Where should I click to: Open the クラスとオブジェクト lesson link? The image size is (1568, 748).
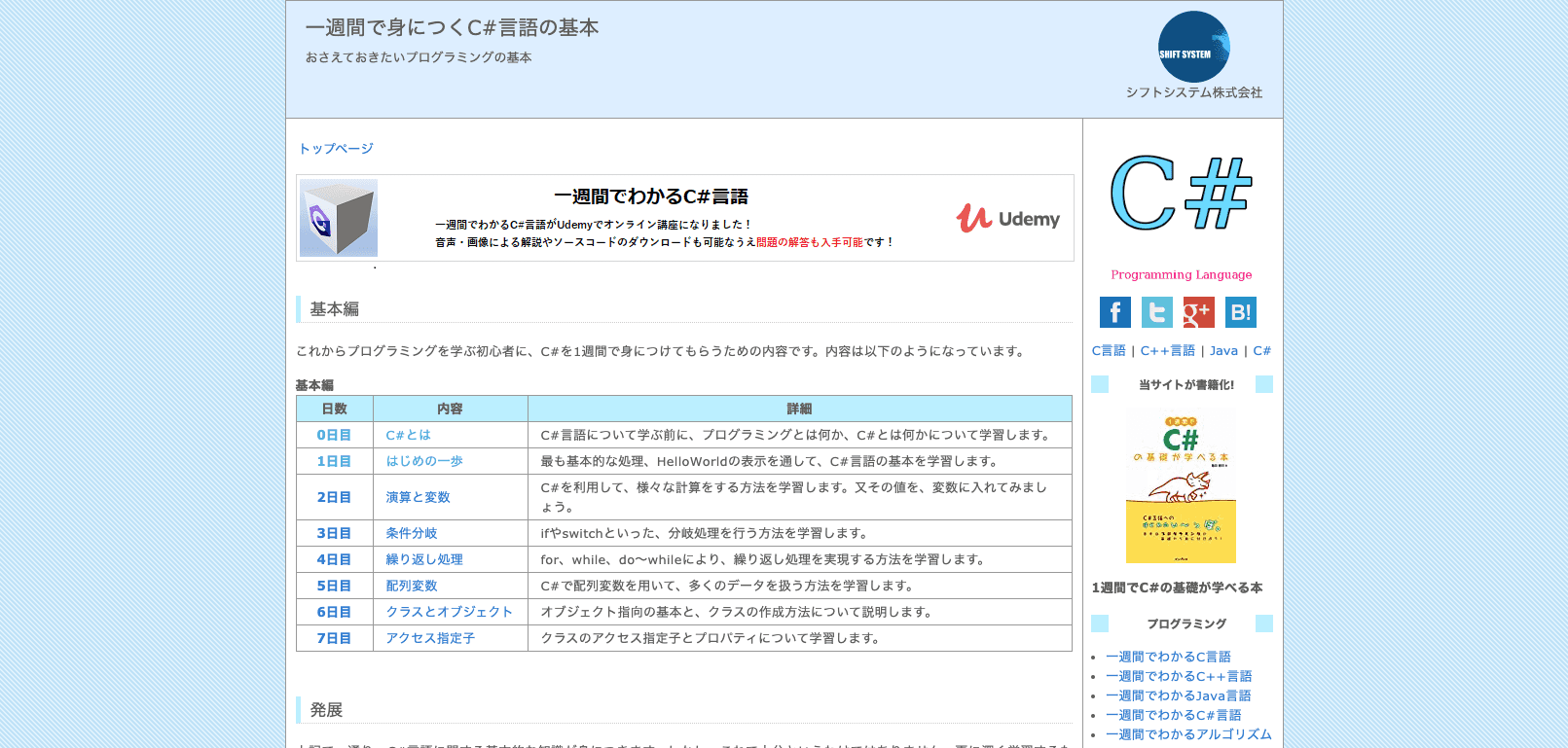(x=449, y=613)
